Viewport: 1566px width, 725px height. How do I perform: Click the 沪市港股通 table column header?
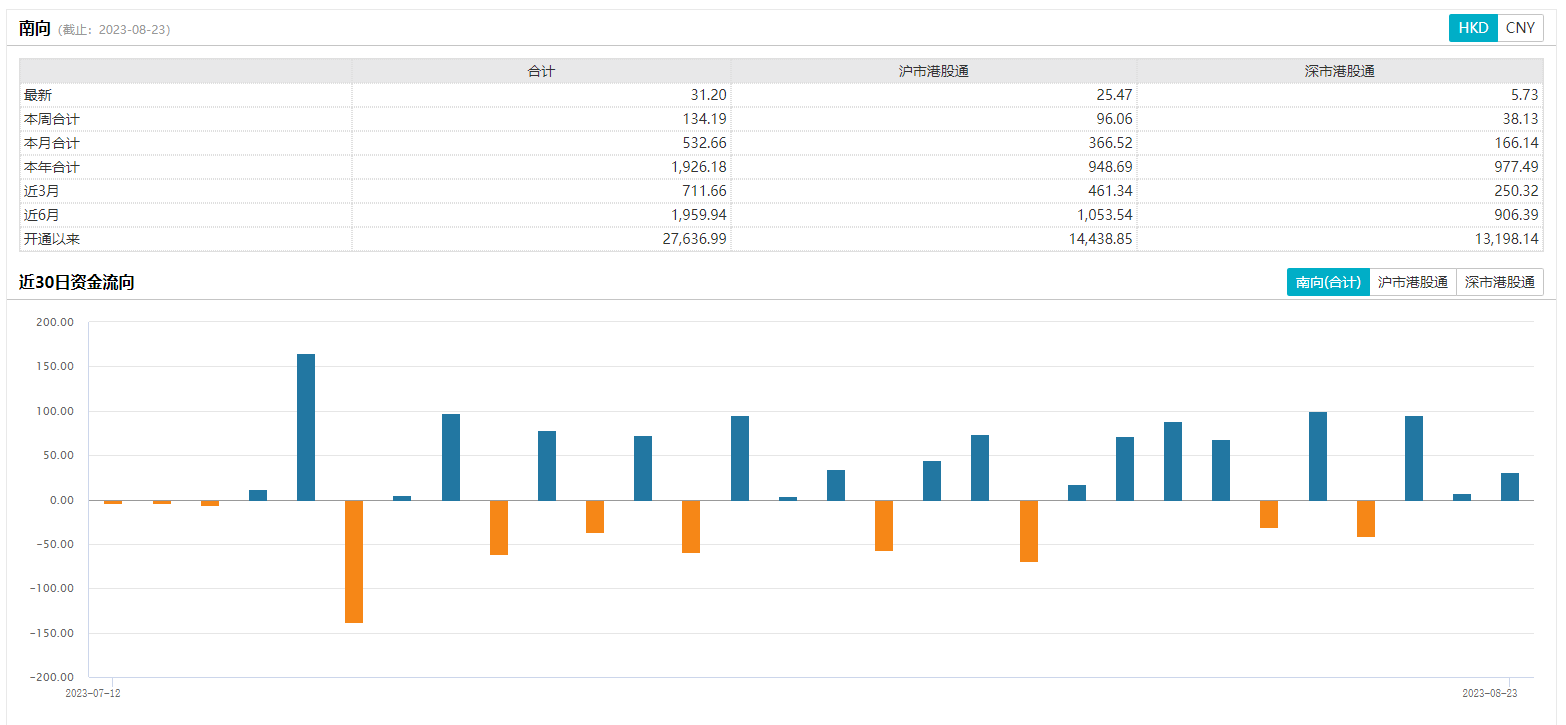click(x=933, y=71)
